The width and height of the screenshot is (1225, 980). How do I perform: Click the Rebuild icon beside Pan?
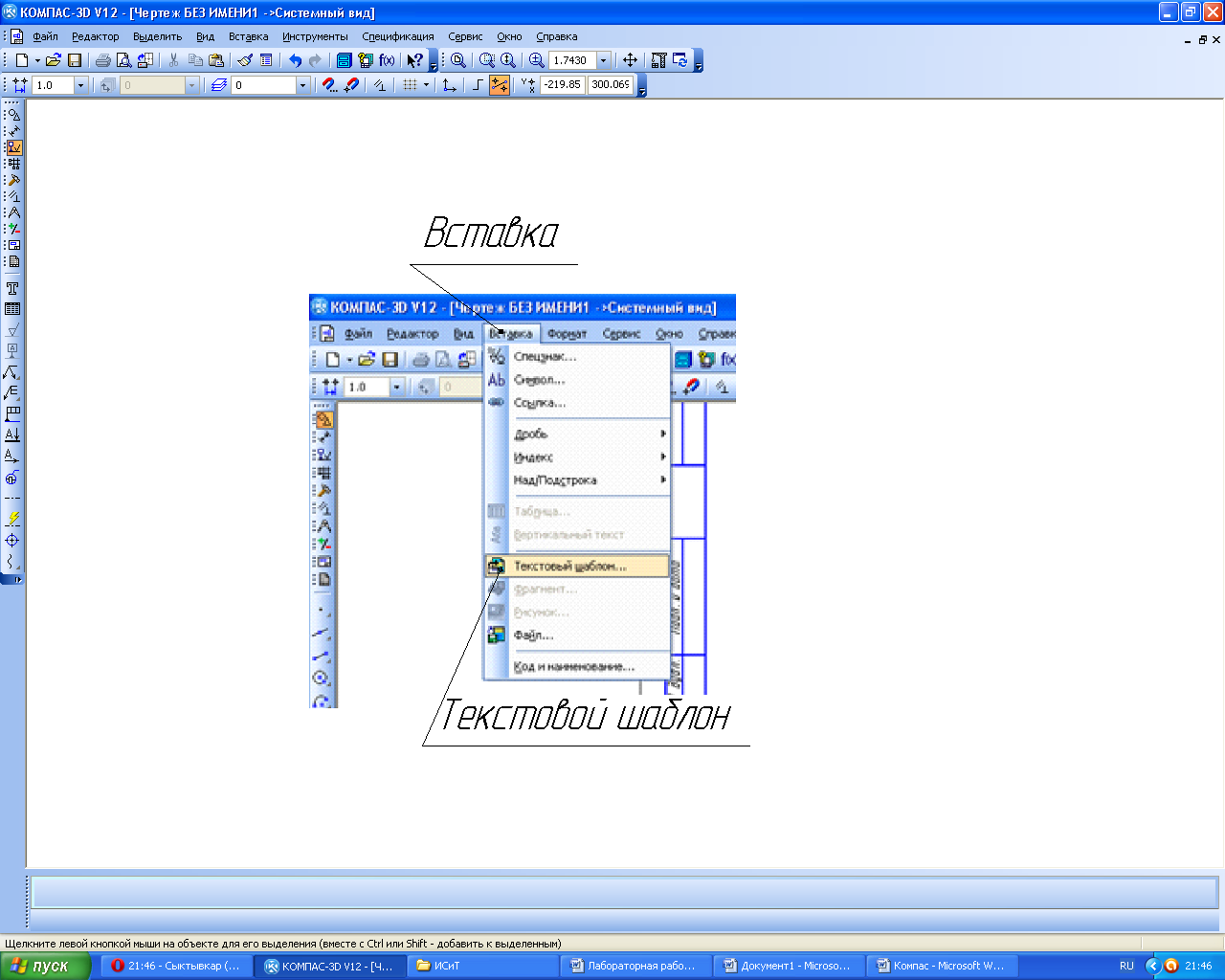[659, 60]
